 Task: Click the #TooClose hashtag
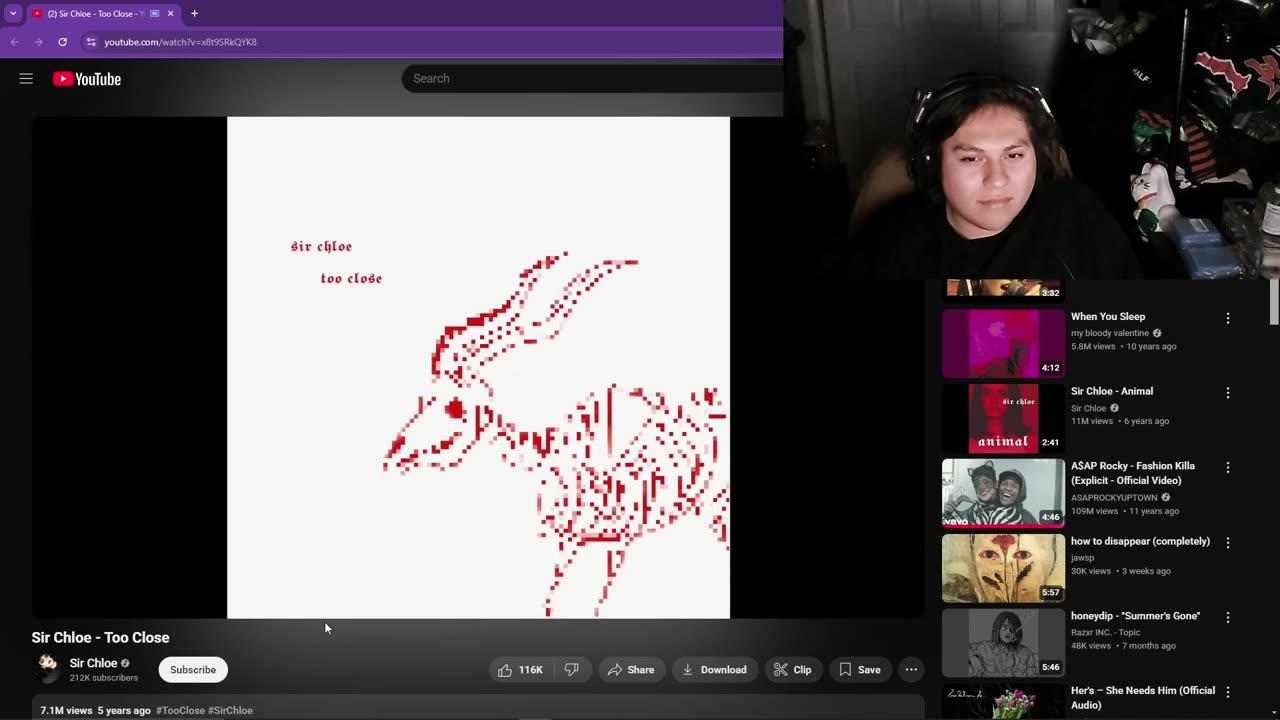click(180, 710)
